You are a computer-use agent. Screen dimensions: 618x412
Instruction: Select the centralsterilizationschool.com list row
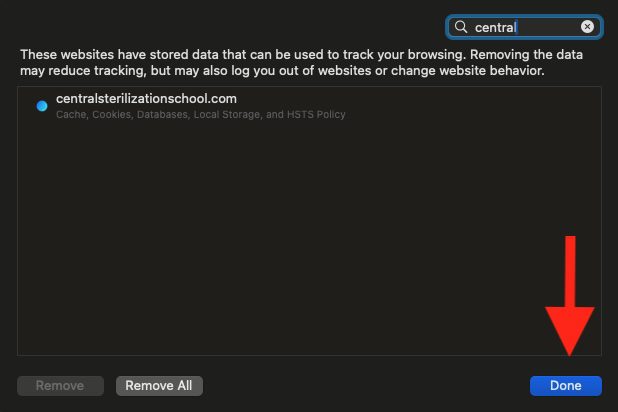tap(309, 106)
